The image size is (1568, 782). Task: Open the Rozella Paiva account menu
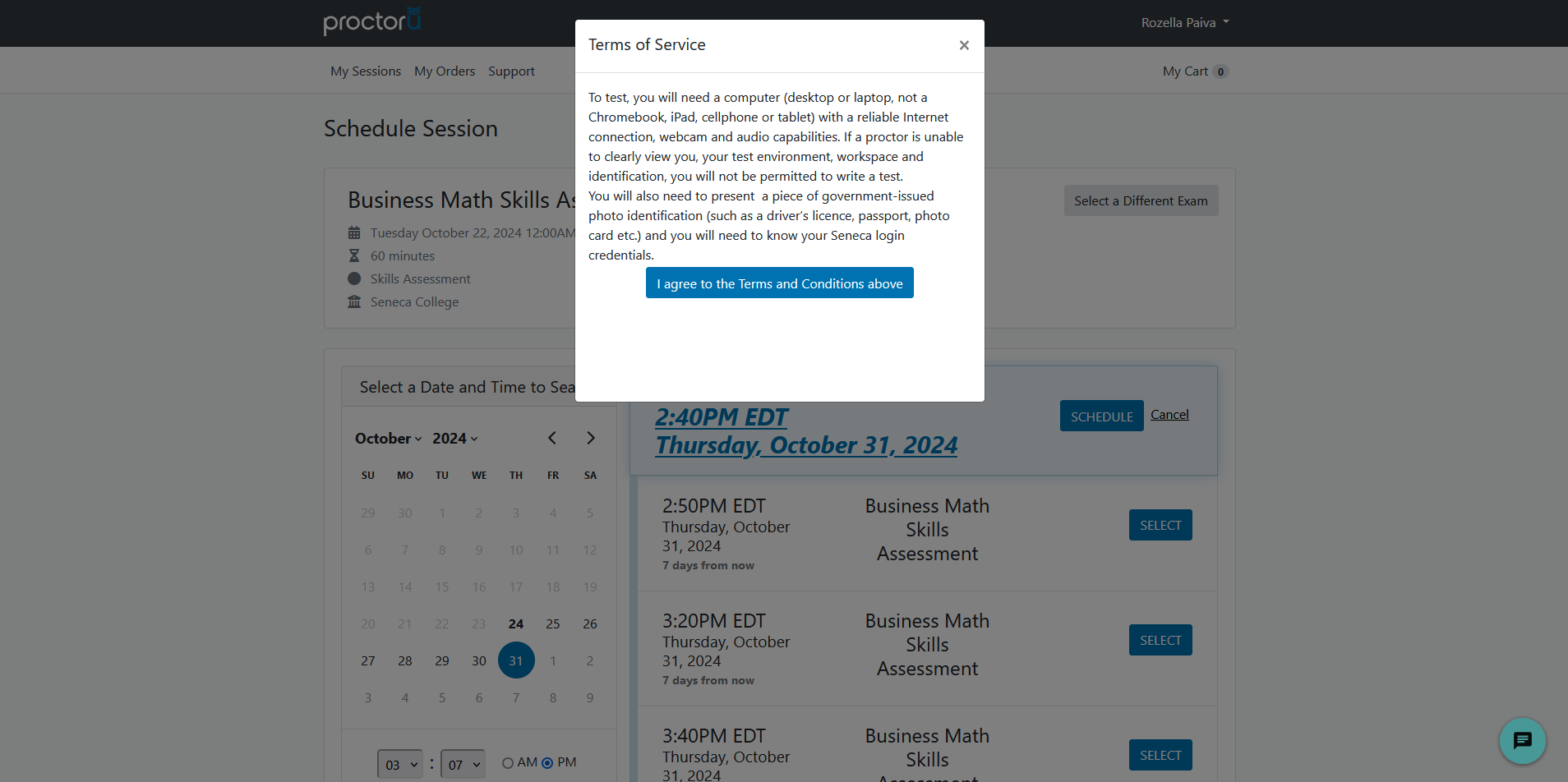tap(1185, 23)
